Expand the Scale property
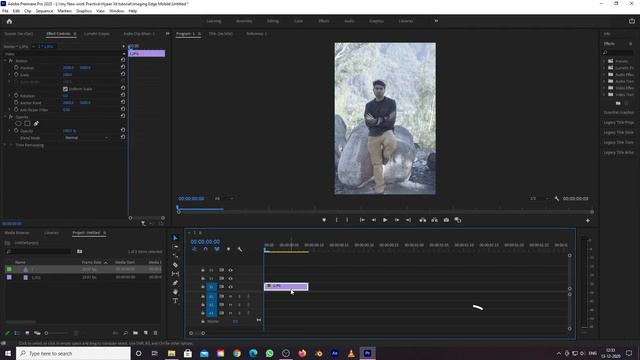Viewport: 640px width, 360px height. pos(10,74)
